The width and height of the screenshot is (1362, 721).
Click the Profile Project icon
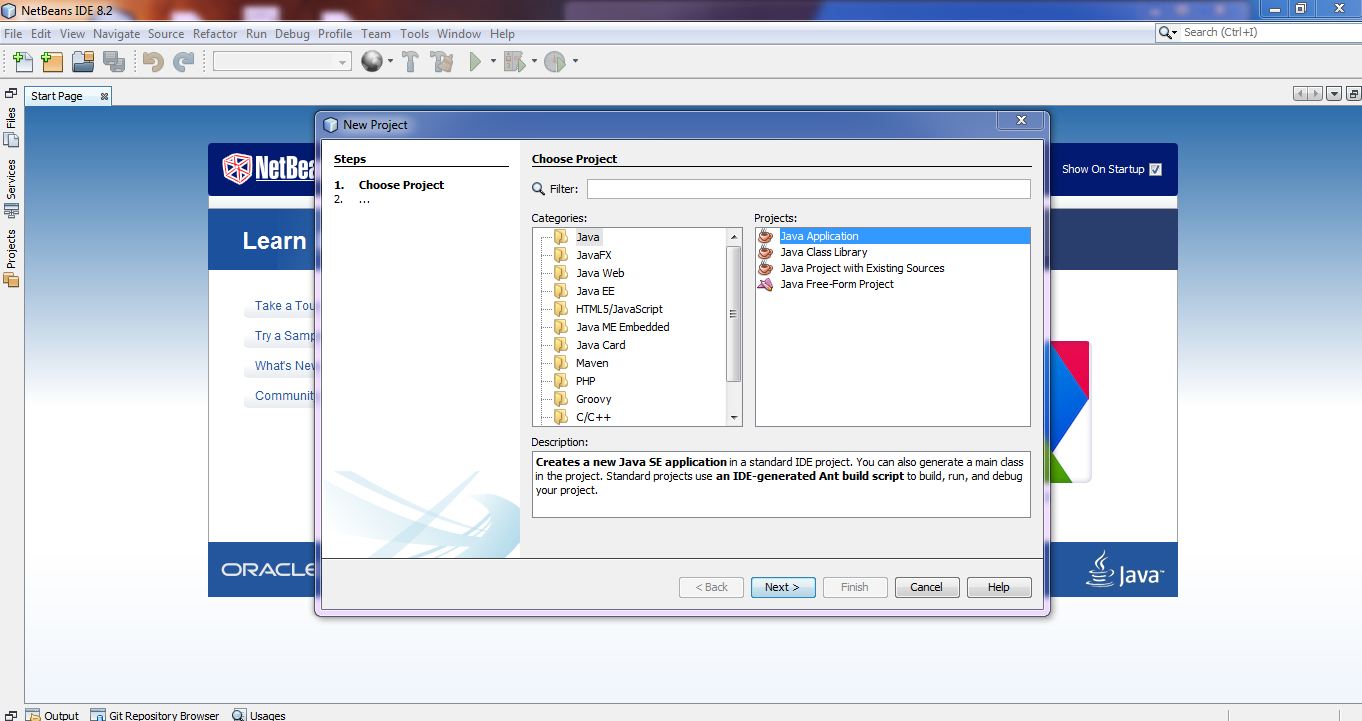(x=555, y=62)
